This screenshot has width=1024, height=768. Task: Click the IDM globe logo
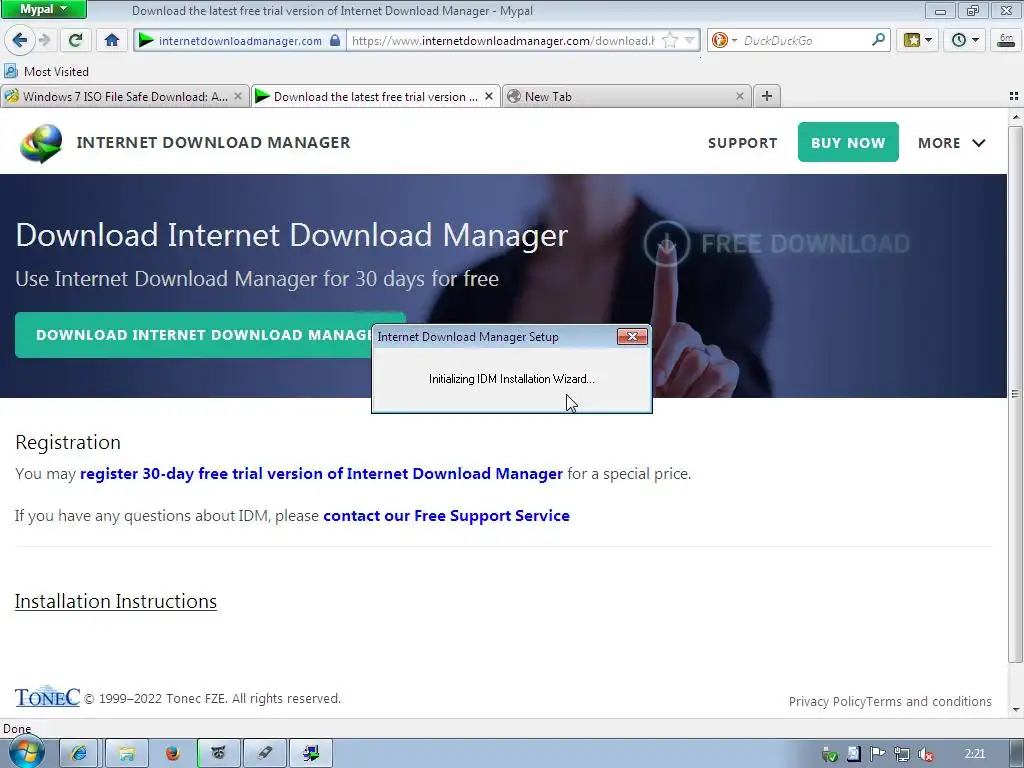coord(41,143)
